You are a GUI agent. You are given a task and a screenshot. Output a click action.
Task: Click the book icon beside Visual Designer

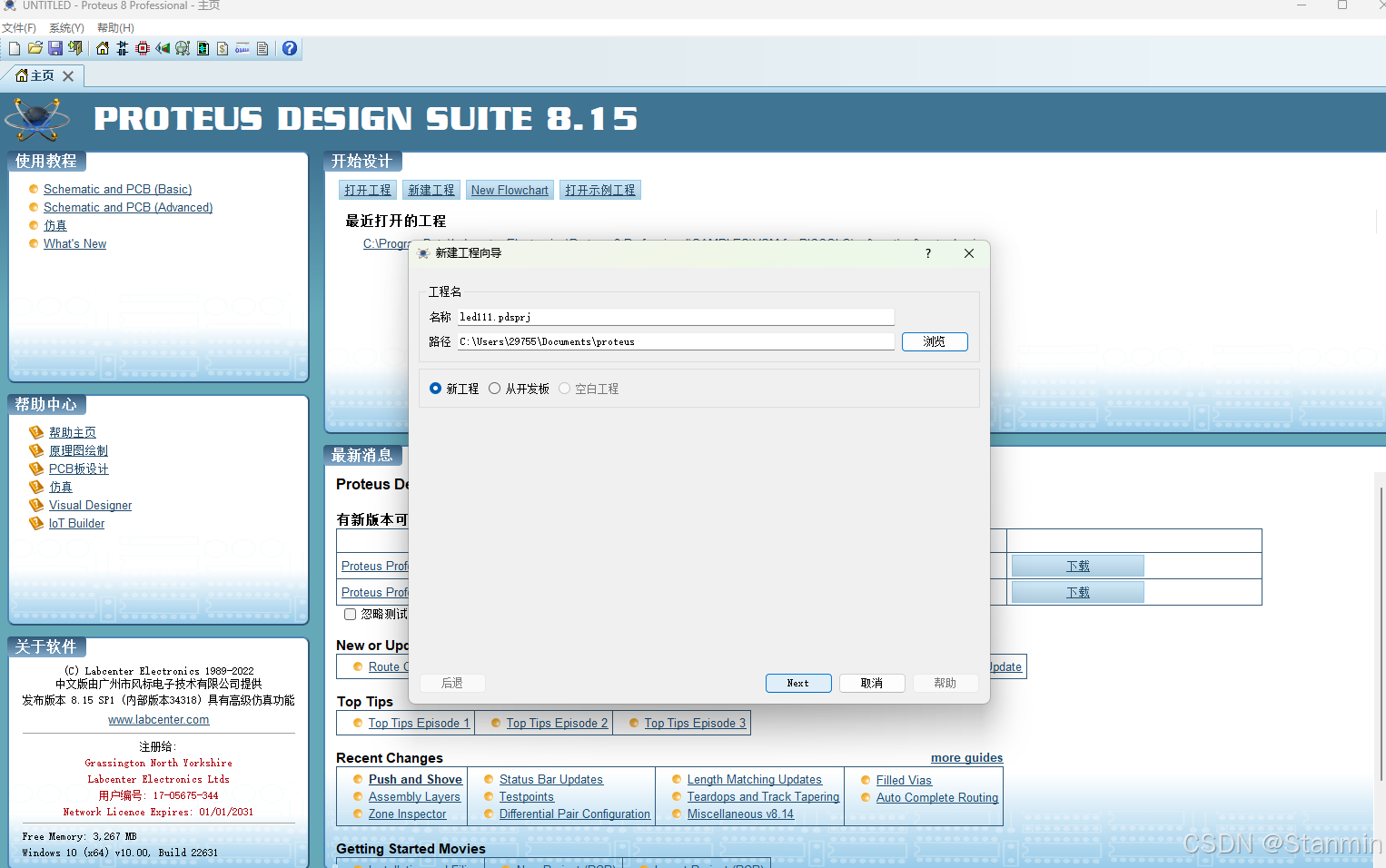(x=36, y=505)
